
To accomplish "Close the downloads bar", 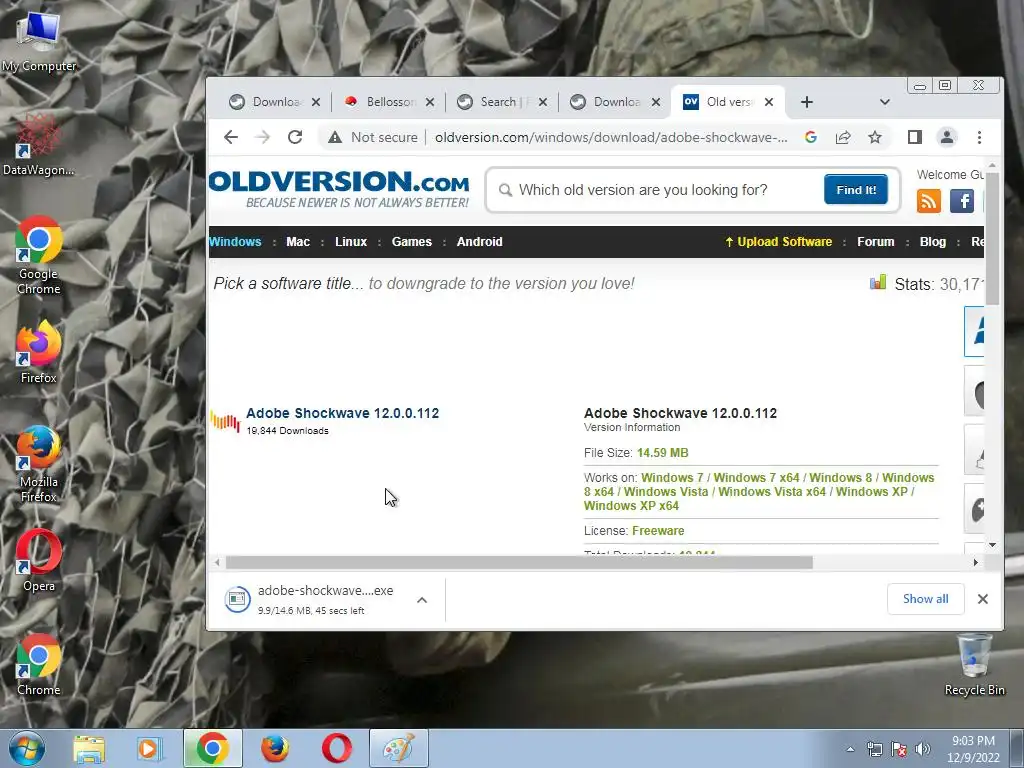I will click(x=982, y=599).
